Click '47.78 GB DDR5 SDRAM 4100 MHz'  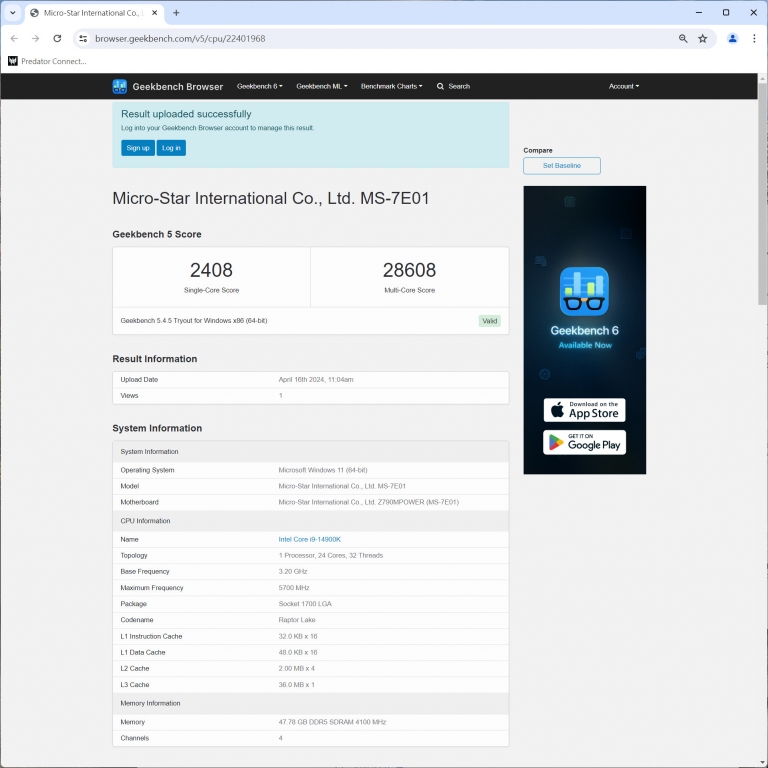pyautogui.click(x=332, y=722)
